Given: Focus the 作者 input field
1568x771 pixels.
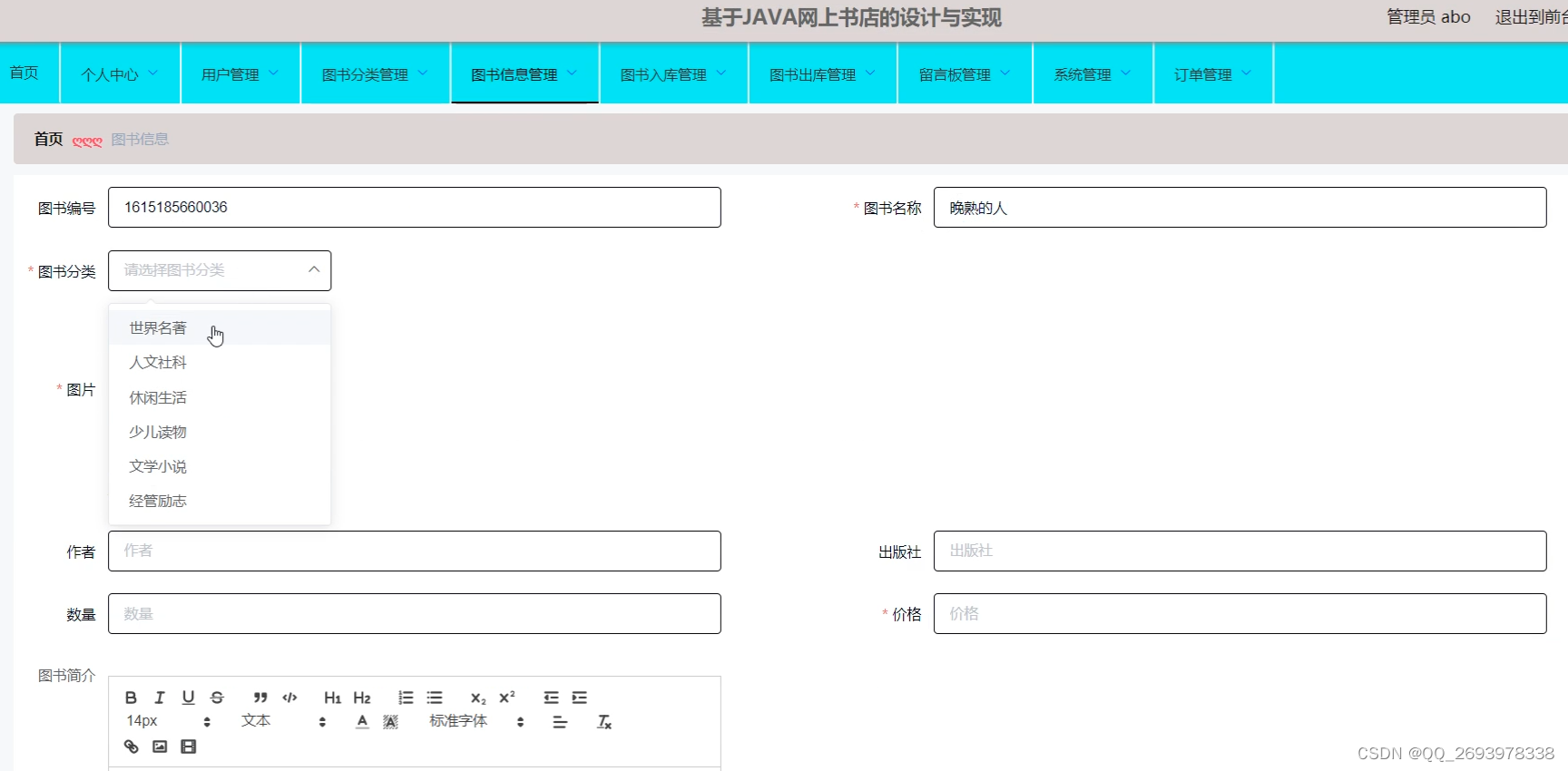Looking at the screenshot, I should tap(415, 551).
